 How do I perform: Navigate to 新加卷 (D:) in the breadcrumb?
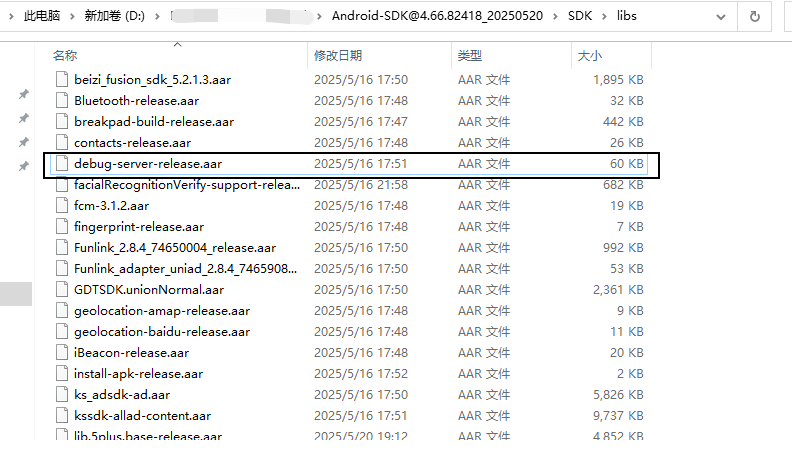pos(116,16)
